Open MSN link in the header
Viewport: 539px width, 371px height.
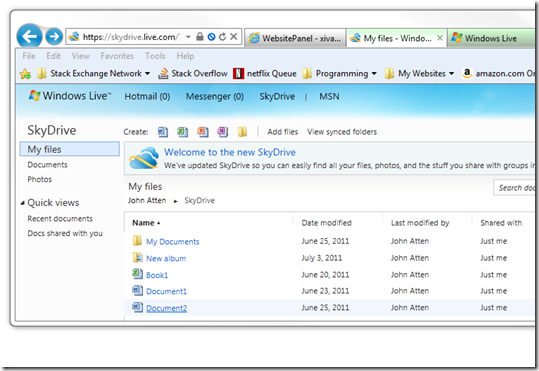click(329, 97)
